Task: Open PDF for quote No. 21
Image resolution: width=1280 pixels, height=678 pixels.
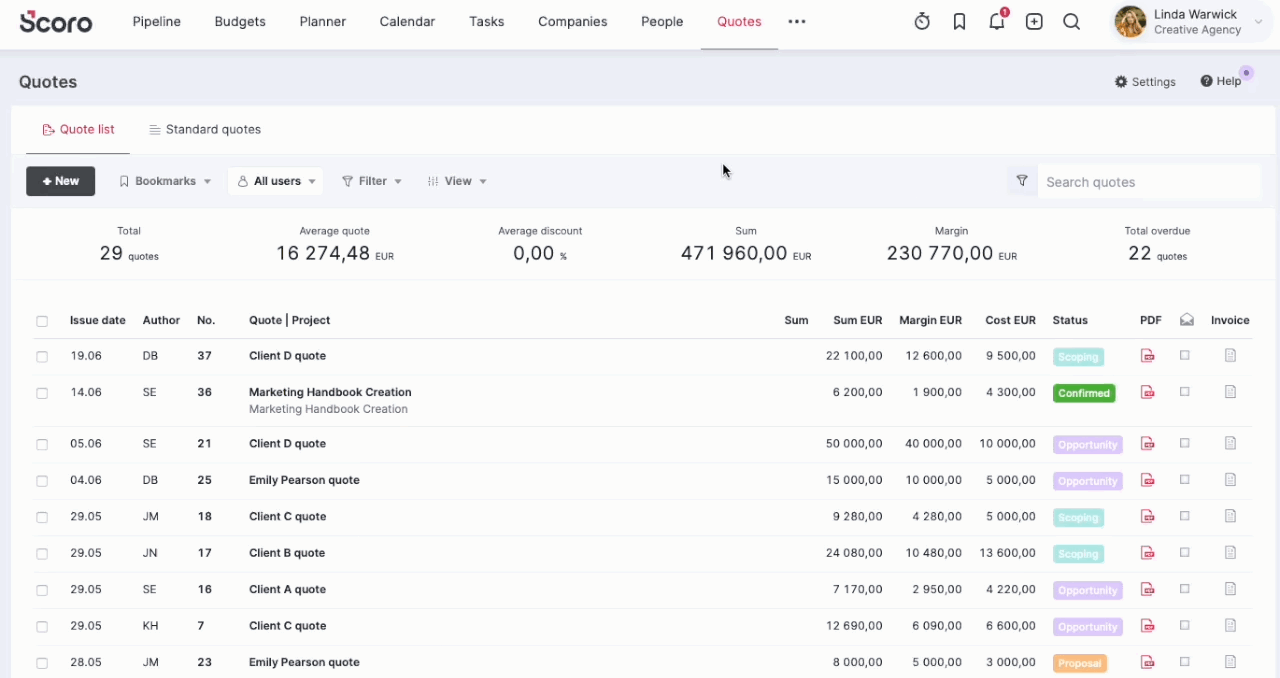Action: click(1148, 444)
